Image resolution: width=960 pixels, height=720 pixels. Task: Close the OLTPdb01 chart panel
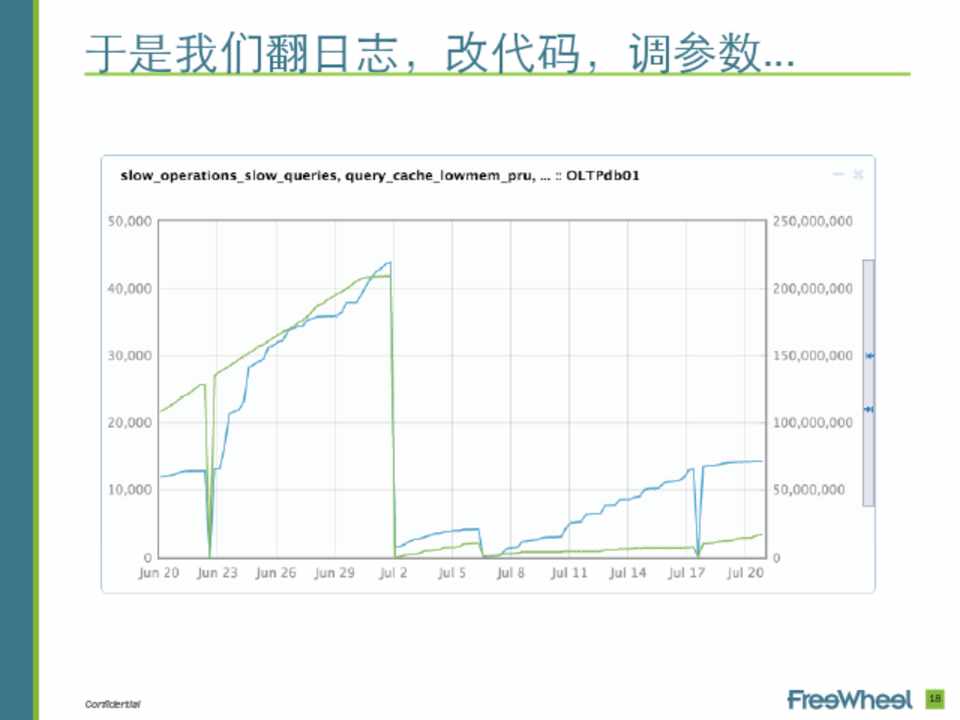[x=857, y=175]
